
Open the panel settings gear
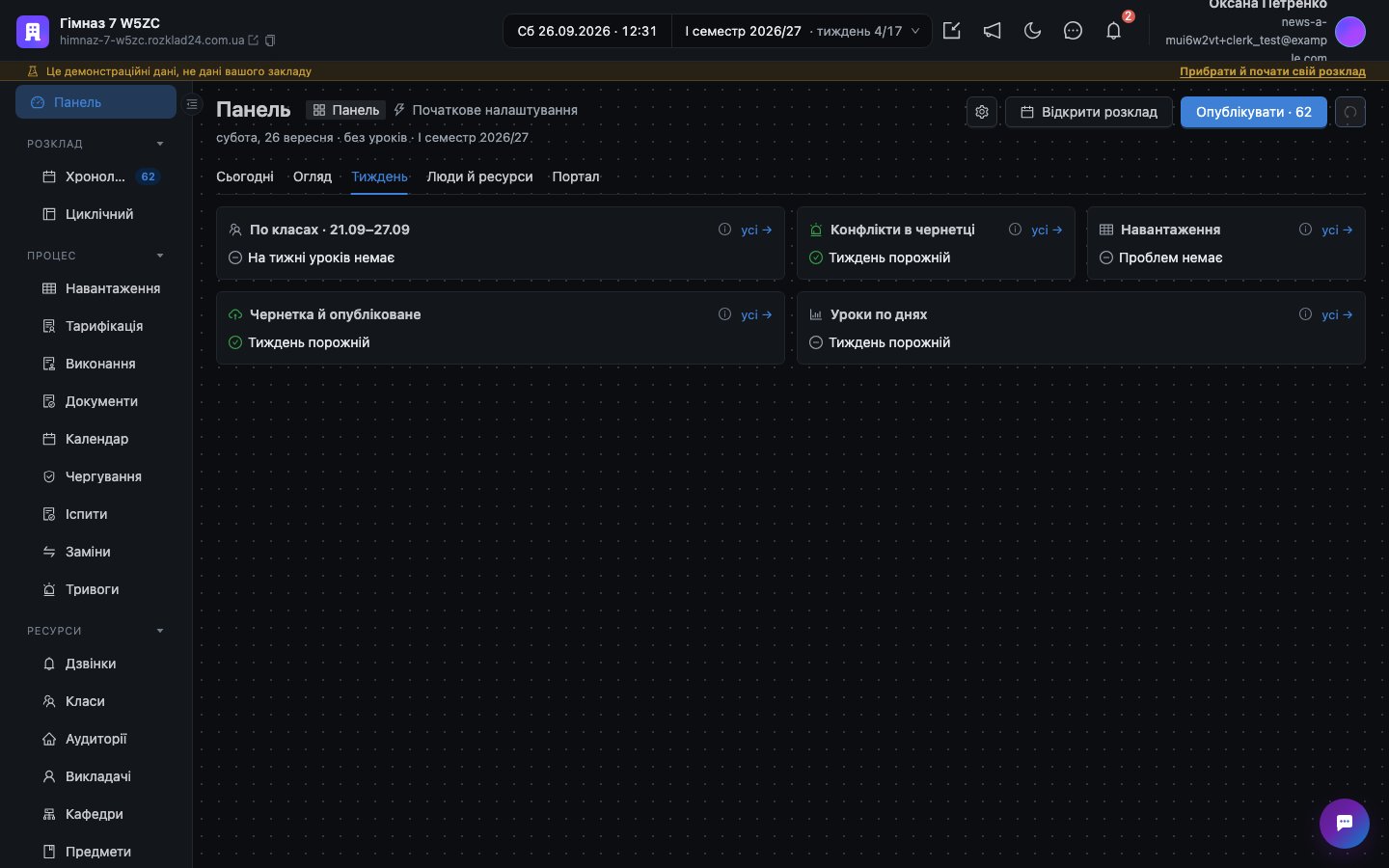(982, 112)
